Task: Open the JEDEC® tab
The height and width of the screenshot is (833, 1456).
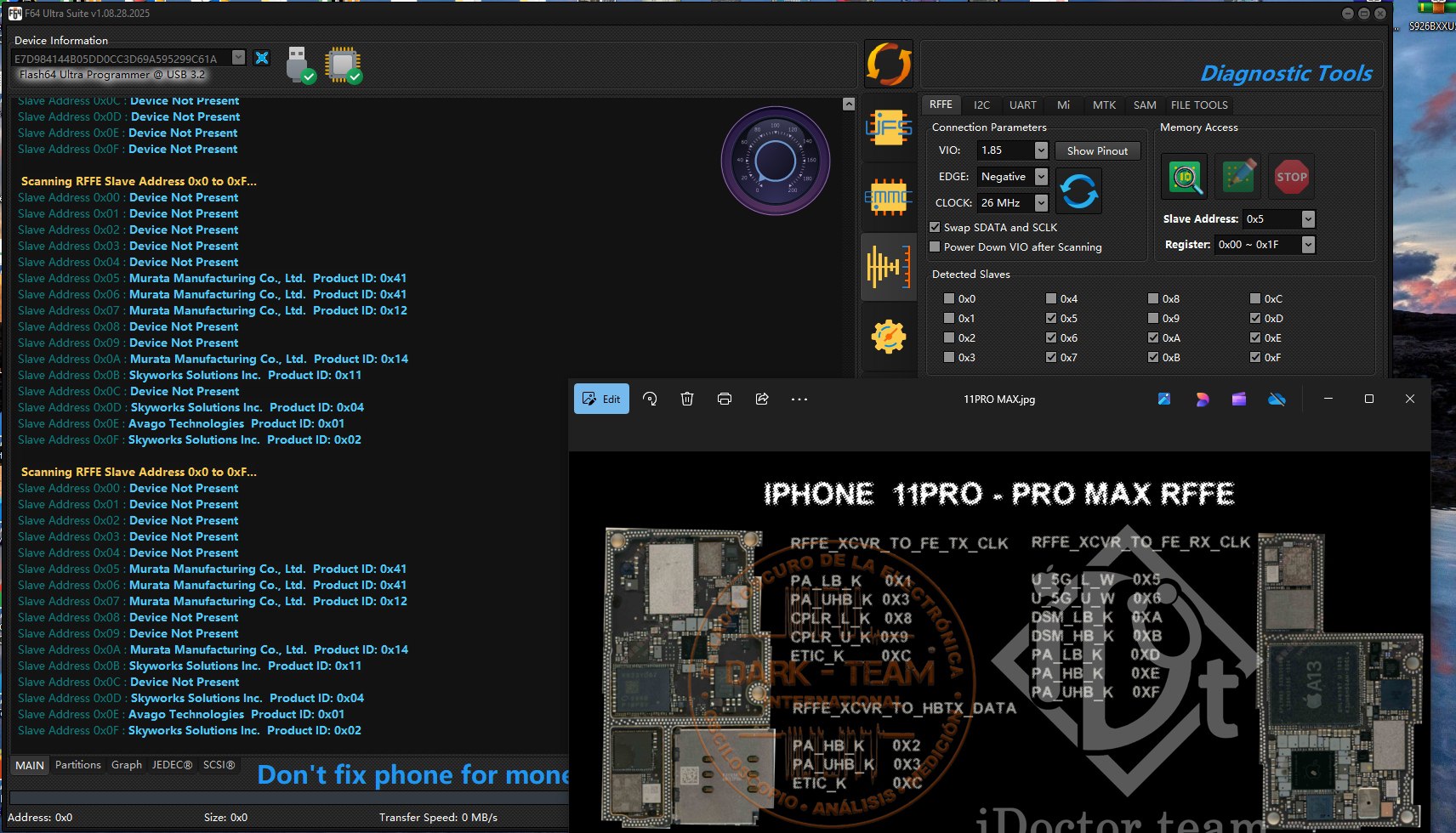Action: (x=172, y=765)
